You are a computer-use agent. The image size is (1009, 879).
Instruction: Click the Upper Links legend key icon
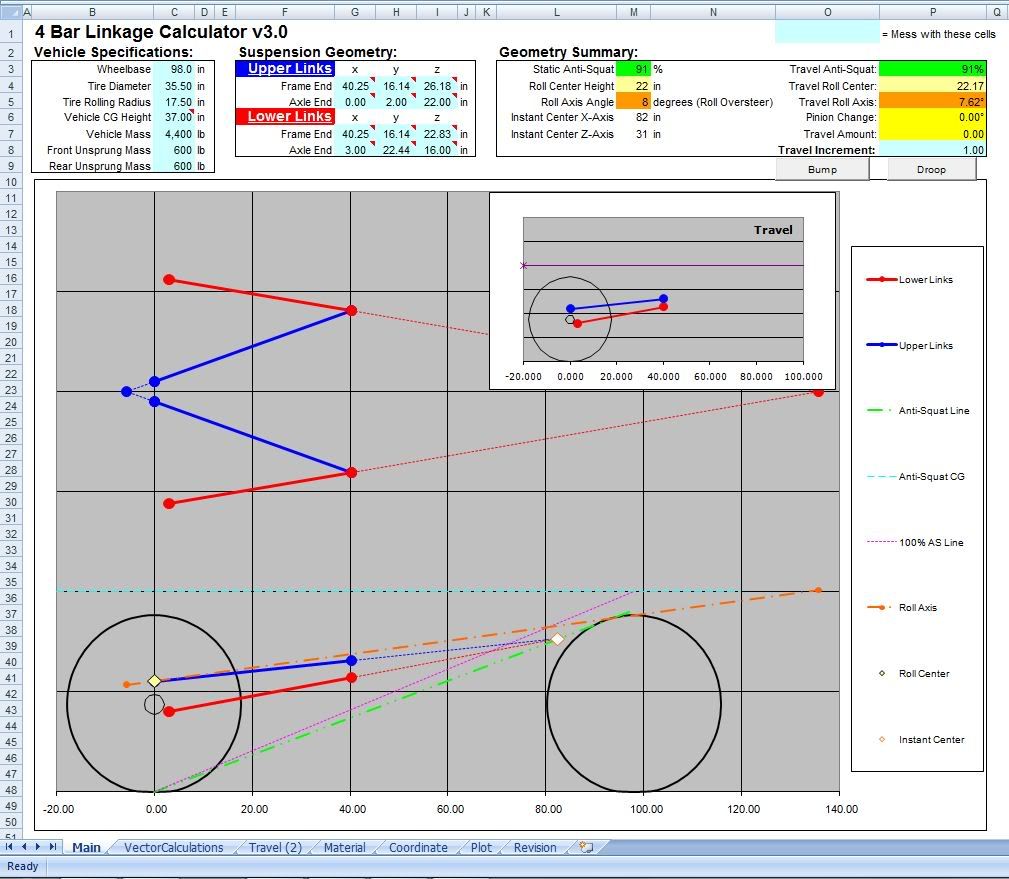pyautogui.click(x=881, y=345)
